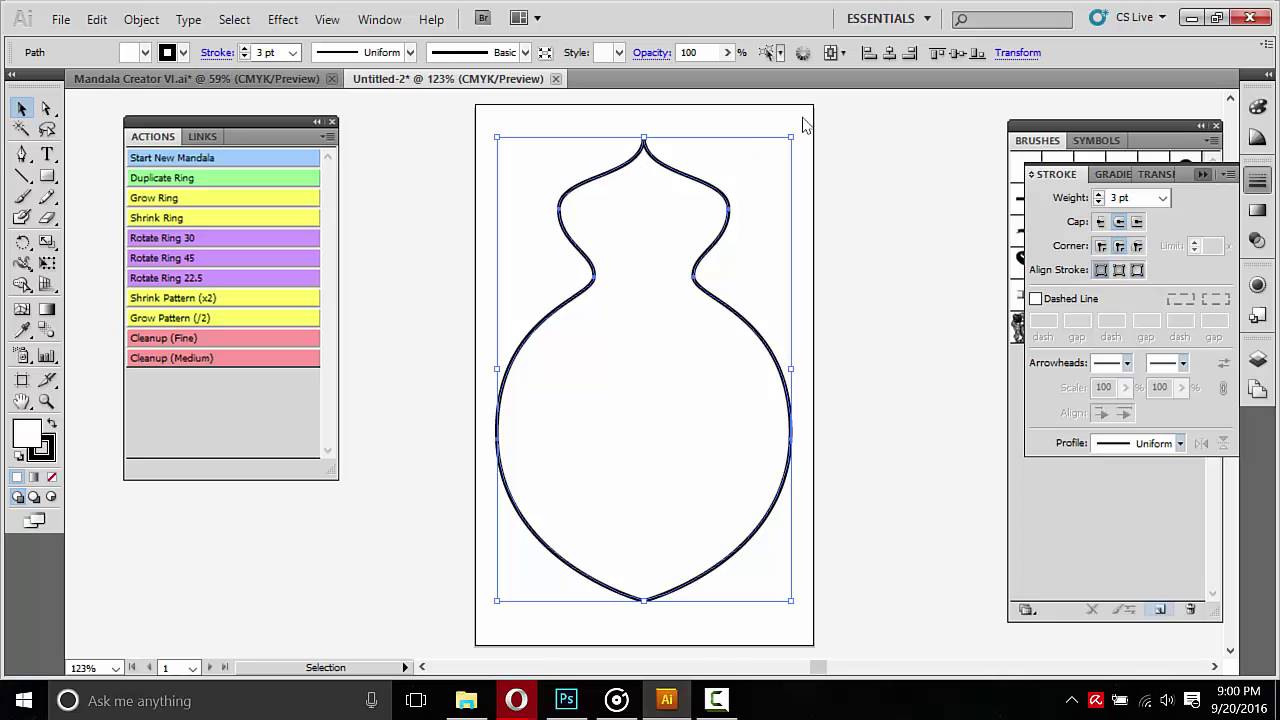The width and height of the screenshot is (1280, 720).
Task: Open Layers panel icon in right dock
Action: click(x=1258, y=360)
